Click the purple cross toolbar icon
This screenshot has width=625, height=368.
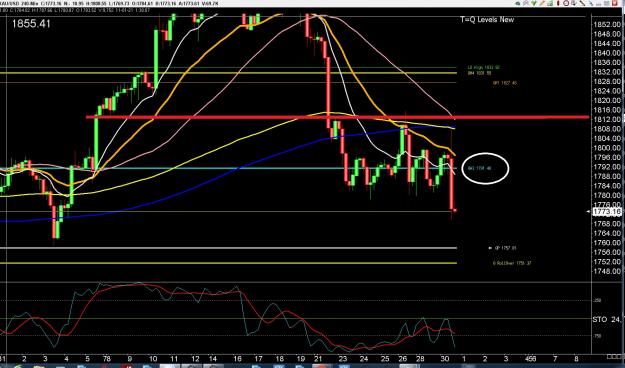[526, 3]
